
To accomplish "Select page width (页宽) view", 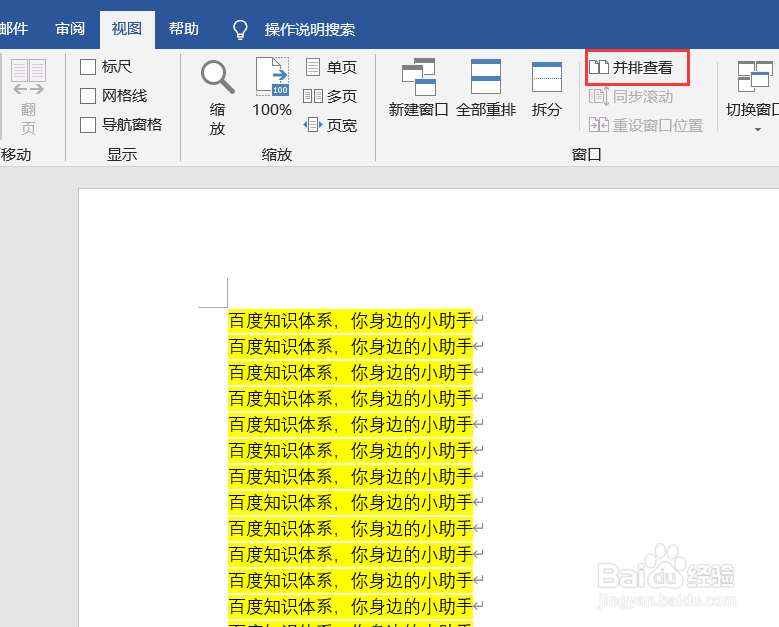I will point(331,125).
